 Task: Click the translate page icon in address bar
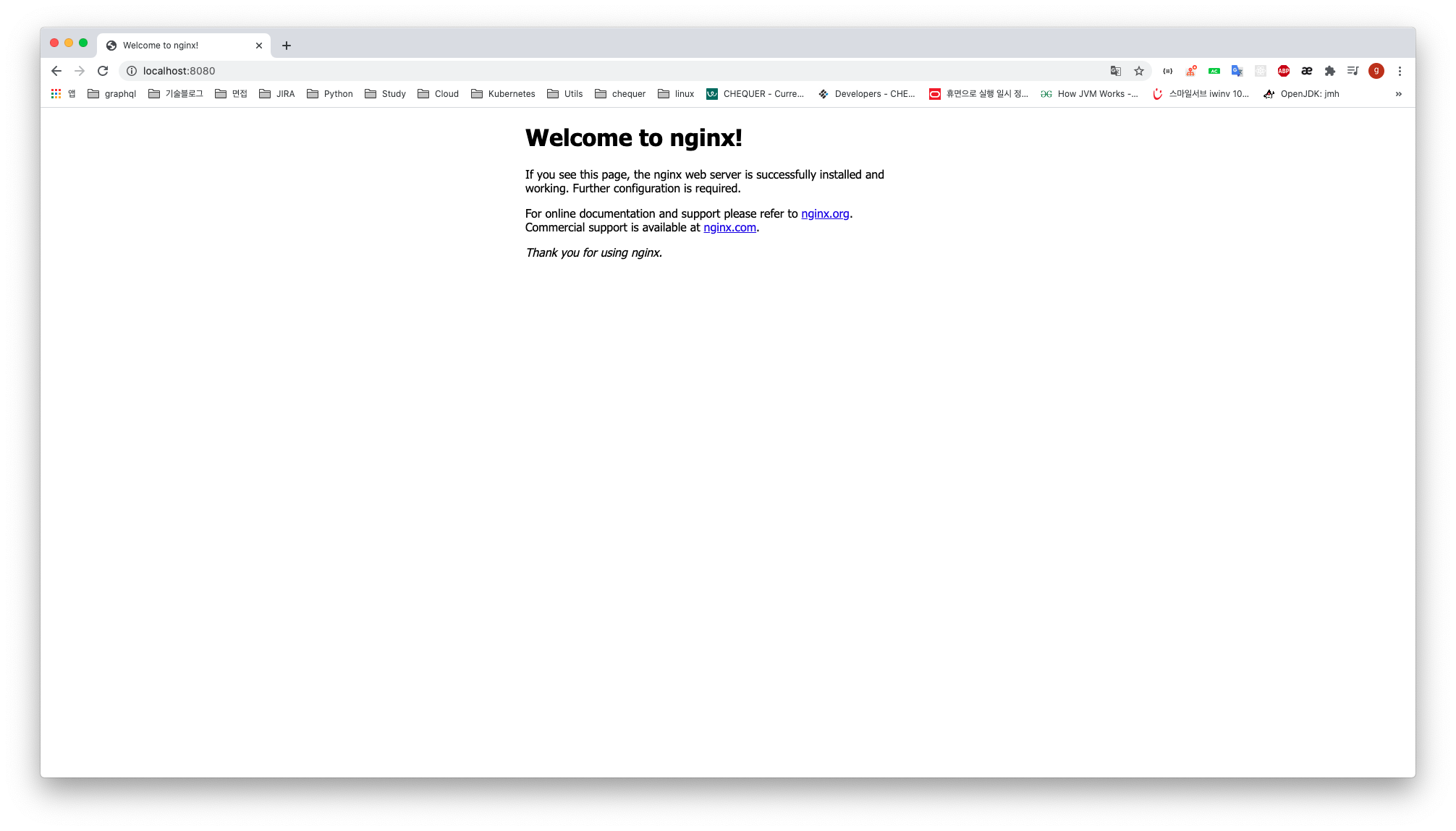[1116, 71]
